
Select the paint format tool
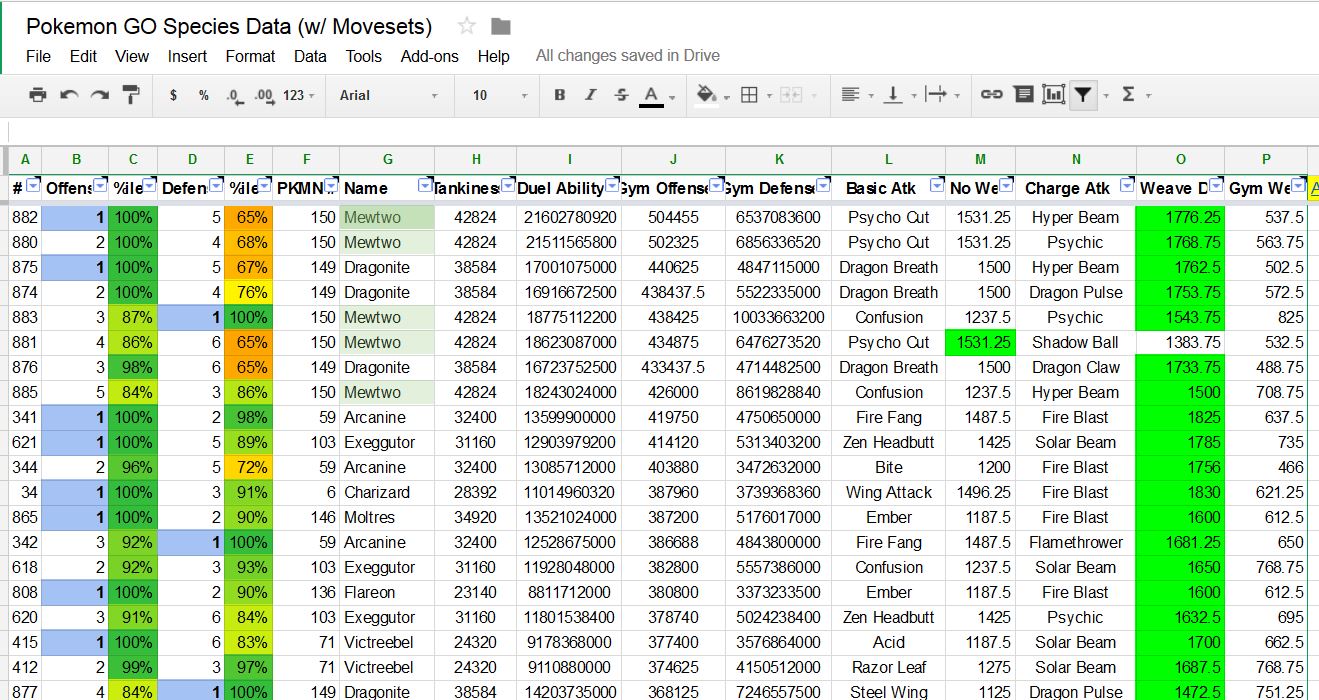131,95
